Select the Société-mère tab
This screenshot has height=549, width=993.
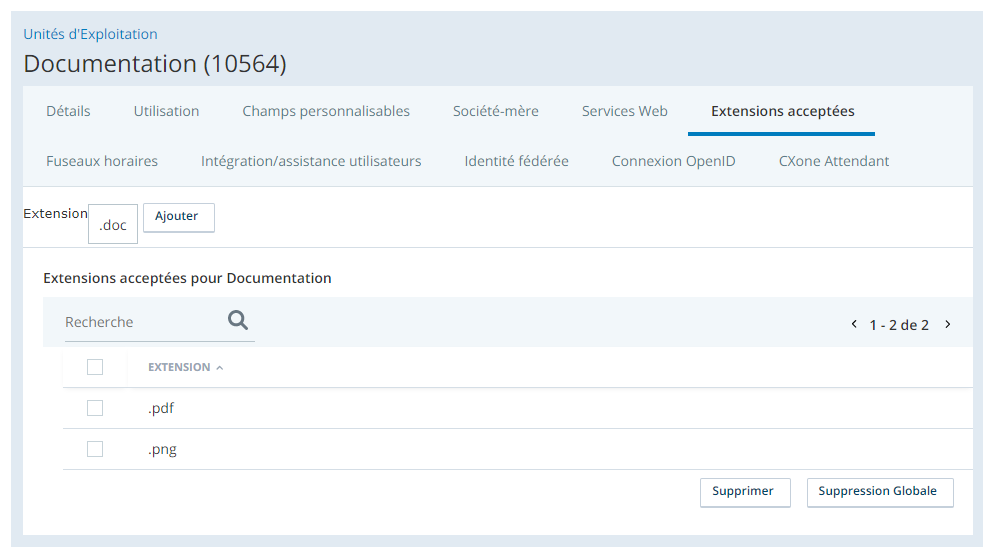tap(496, 111)
